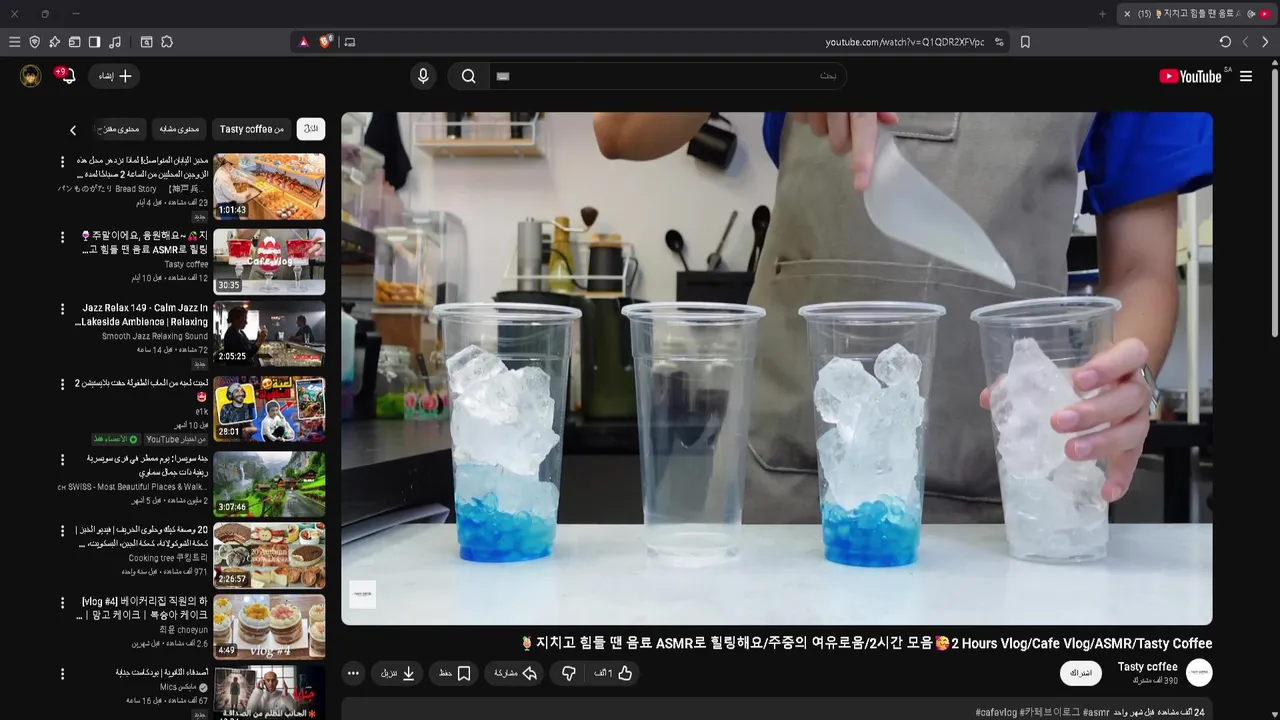Open the Brave Wallet icon in toolbar

click(74, 42)
